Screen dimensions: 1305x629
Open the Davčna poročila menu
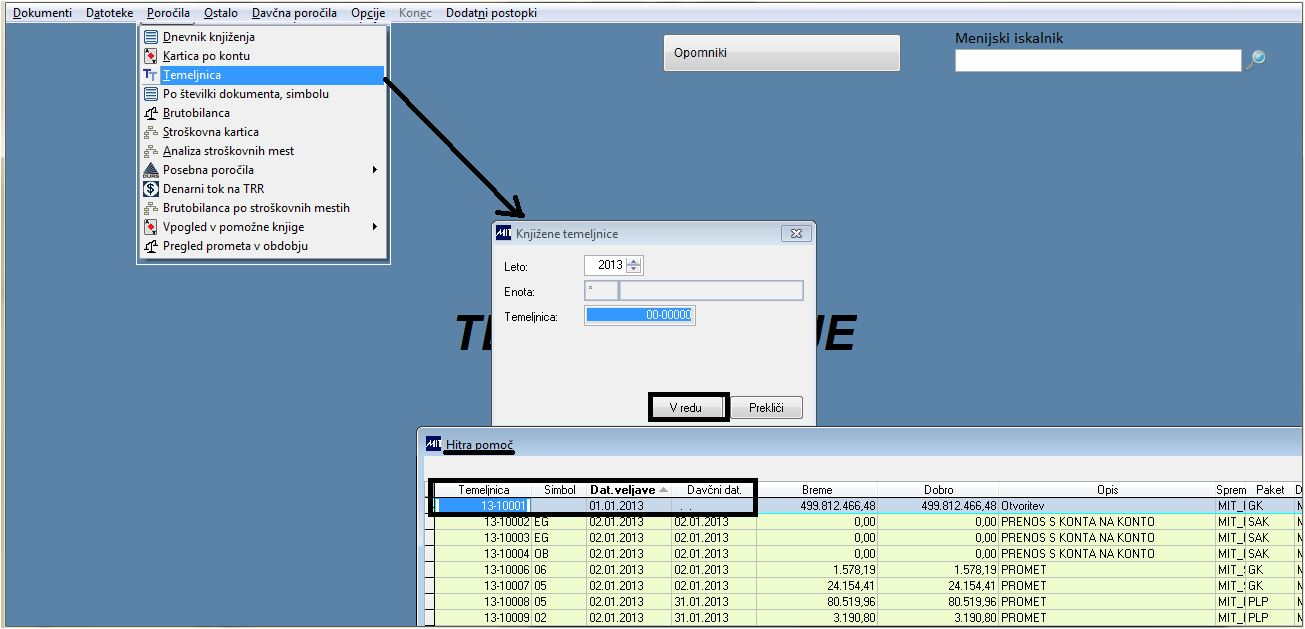pos(294,13)
